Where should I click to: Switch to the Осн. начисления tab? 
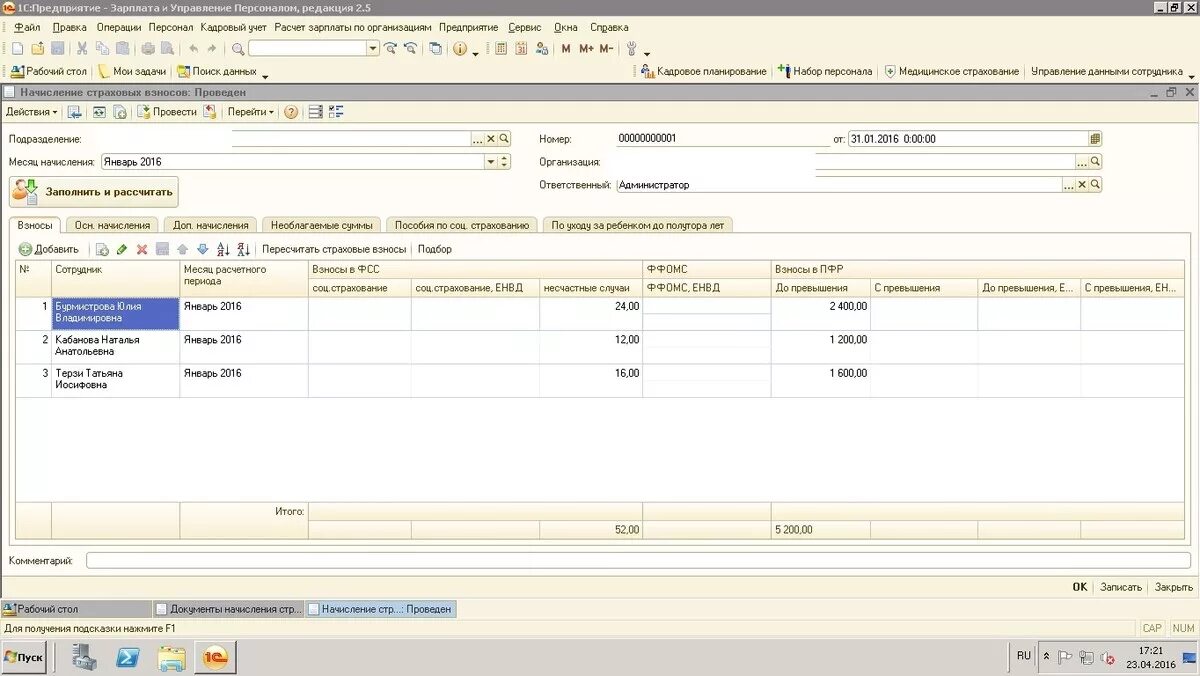(x=113, y=225)
